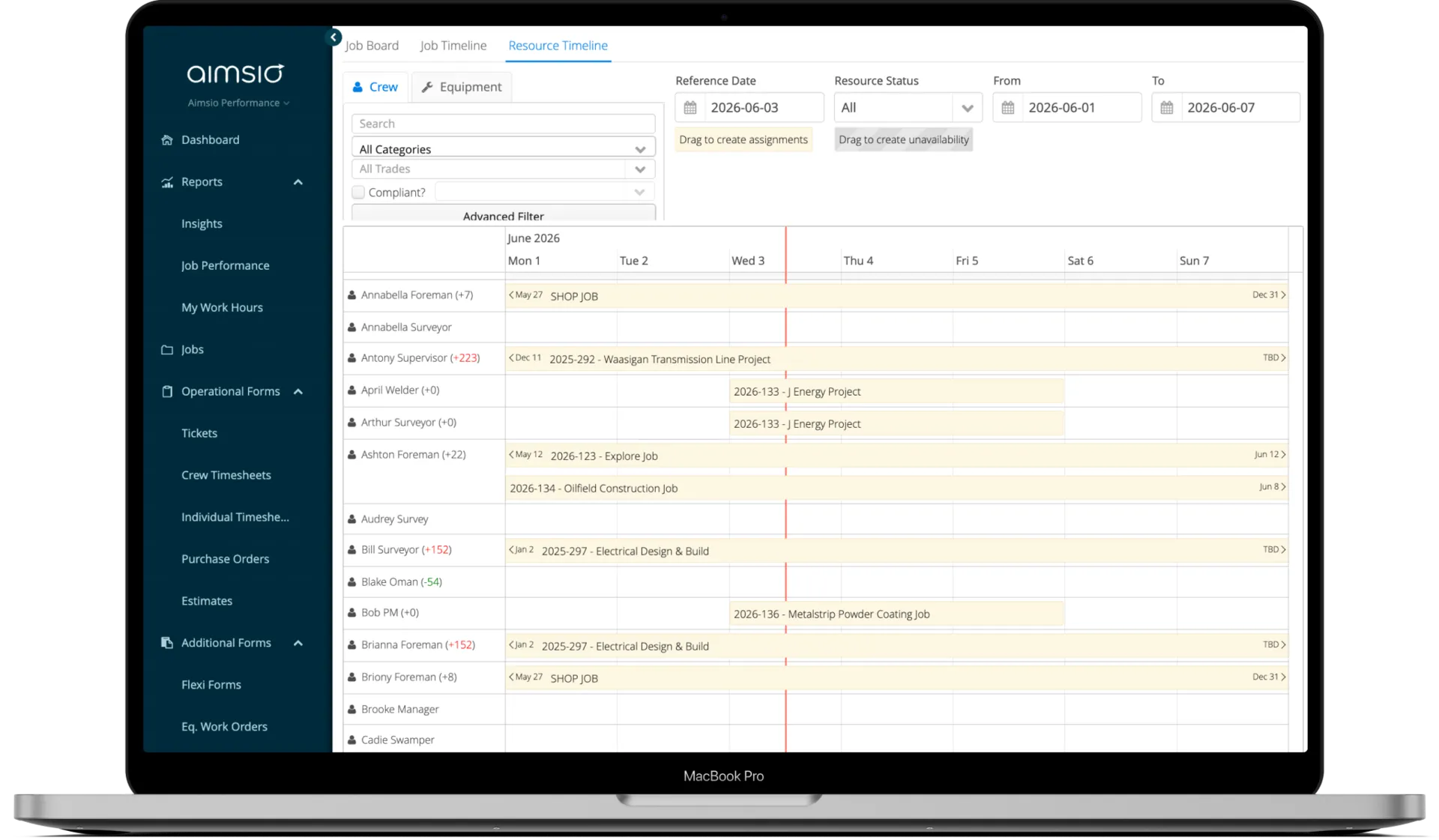Screen dimensions: 1439x840
Task: Click the person icon for Audrey Survey
Action: [x=352, y=519]
